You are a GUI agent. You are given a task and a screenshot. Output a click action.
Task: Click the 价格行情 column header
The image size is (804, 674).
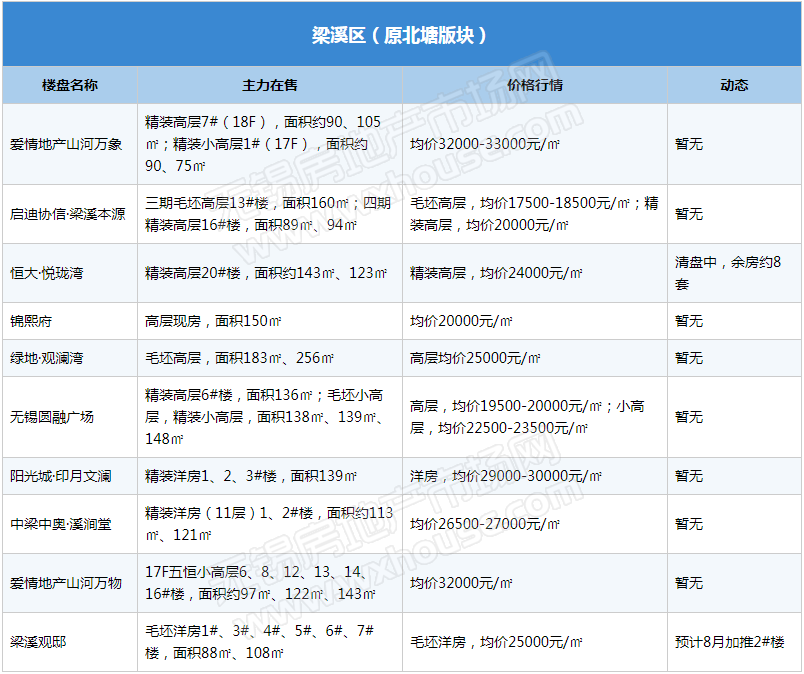tap(535, 85)
